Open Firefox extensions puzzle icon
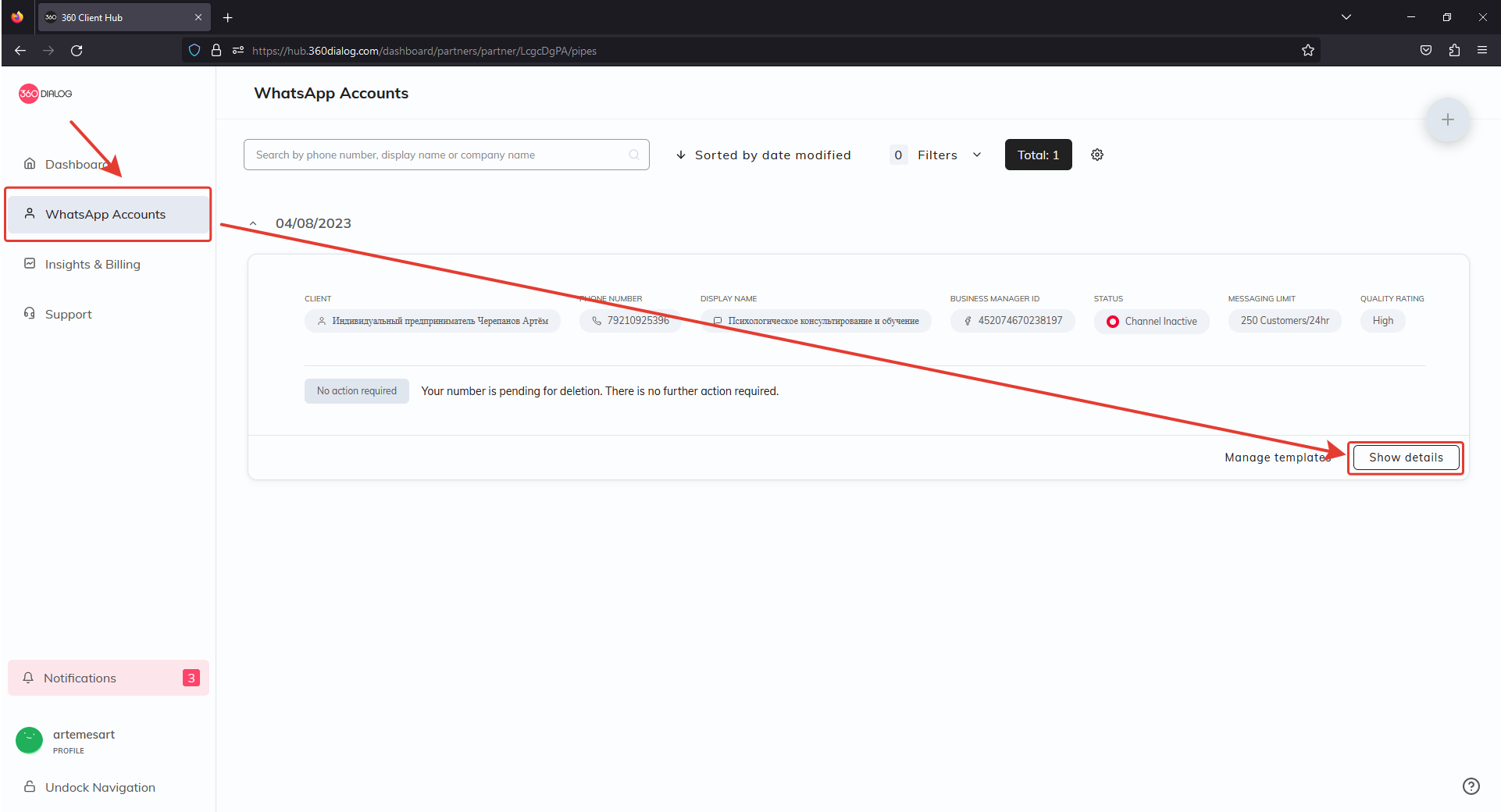The height and width of the screenshot is (812, 1501). [1453, 51]
